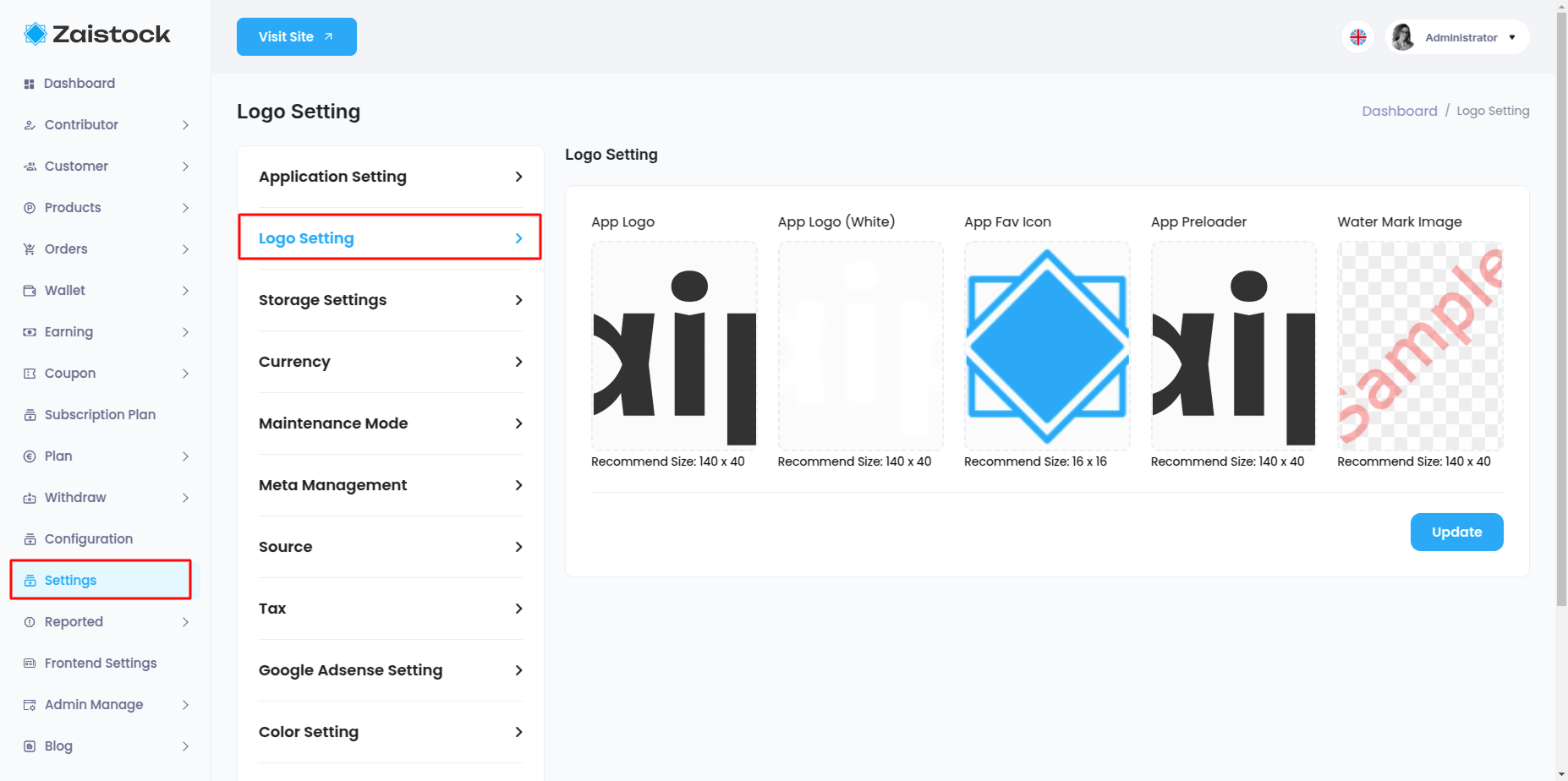
Task: Expand the Blog submenu chevron
Action: [x=185, y=746]
